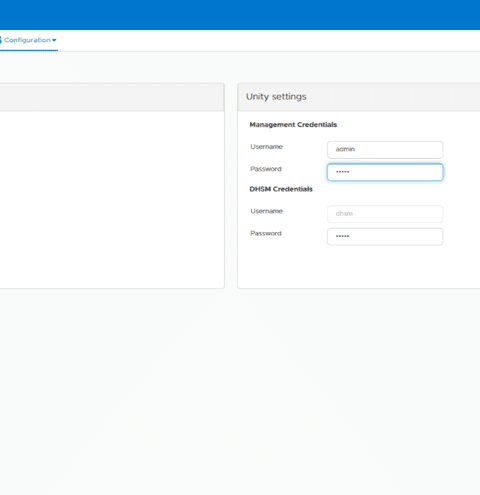Screen dimensions: 480x495
Task: Click the Username label under DHSM Credentials
Action: pyautogui.click(x=267, y=211)
